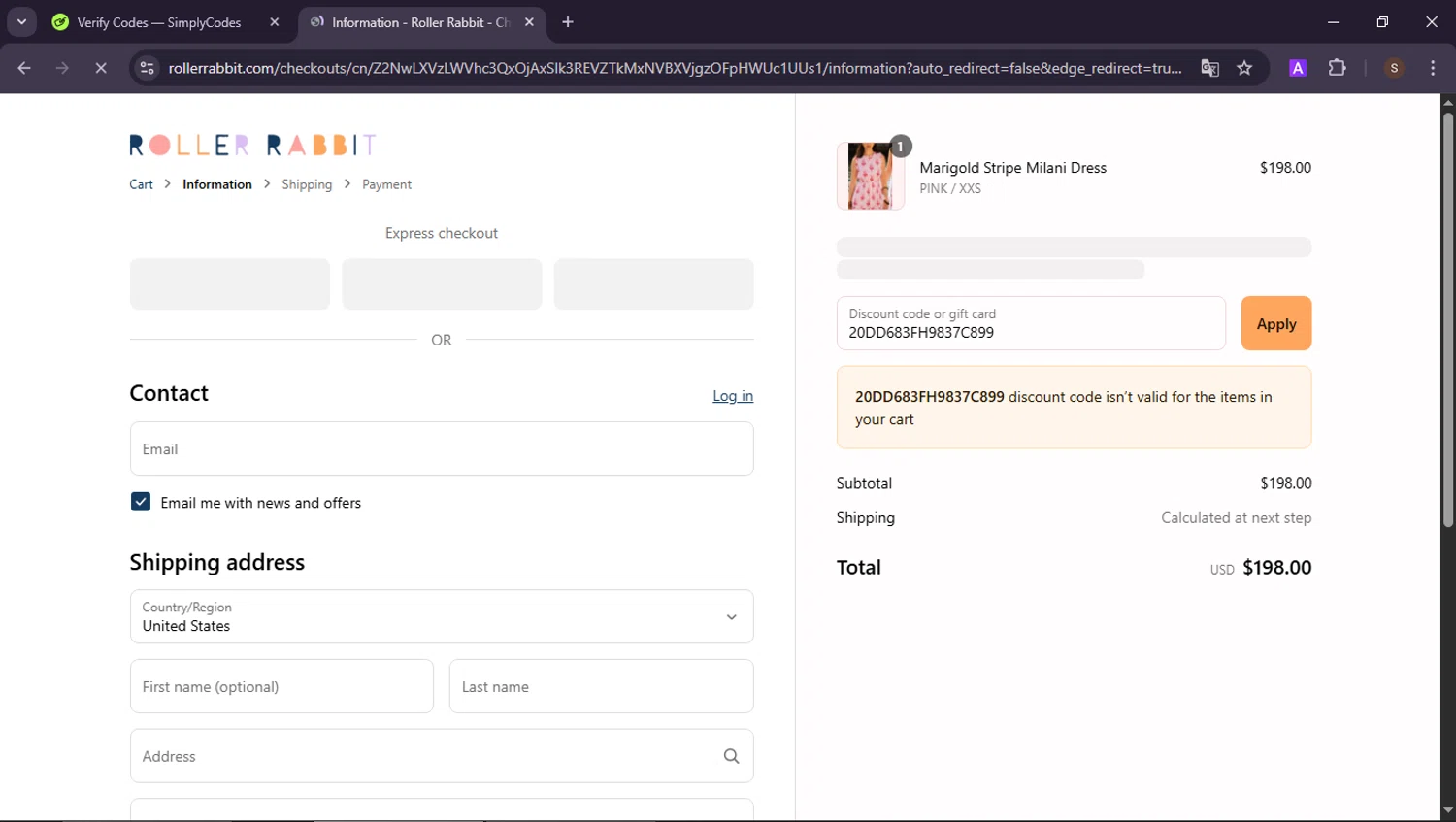This screenshot has height=822, width=1456.
Task: Translate this page icon
Action: click(x=1209, y=68)
